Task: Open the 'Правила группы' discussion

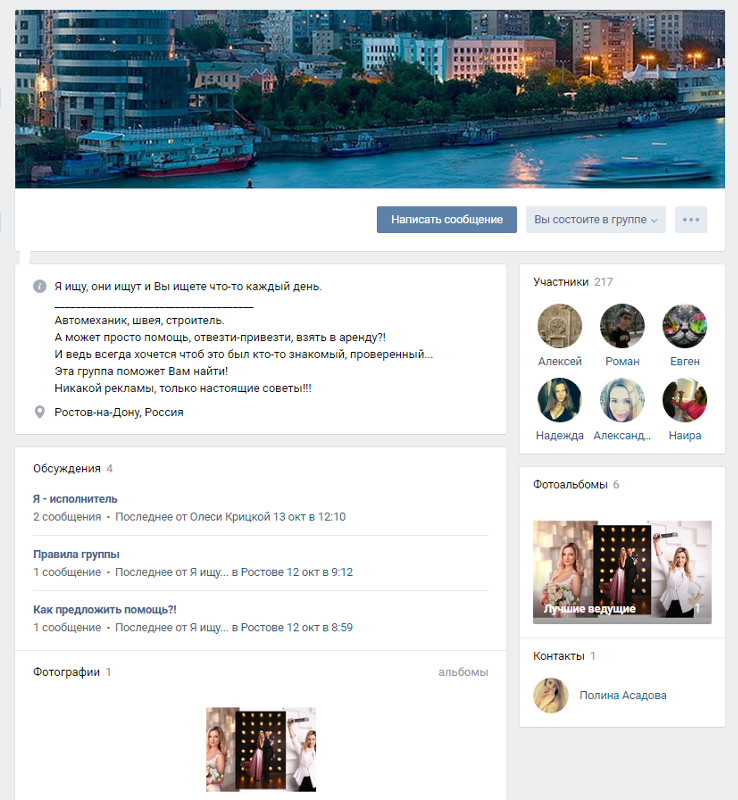Action: click(x=76, y=554)
